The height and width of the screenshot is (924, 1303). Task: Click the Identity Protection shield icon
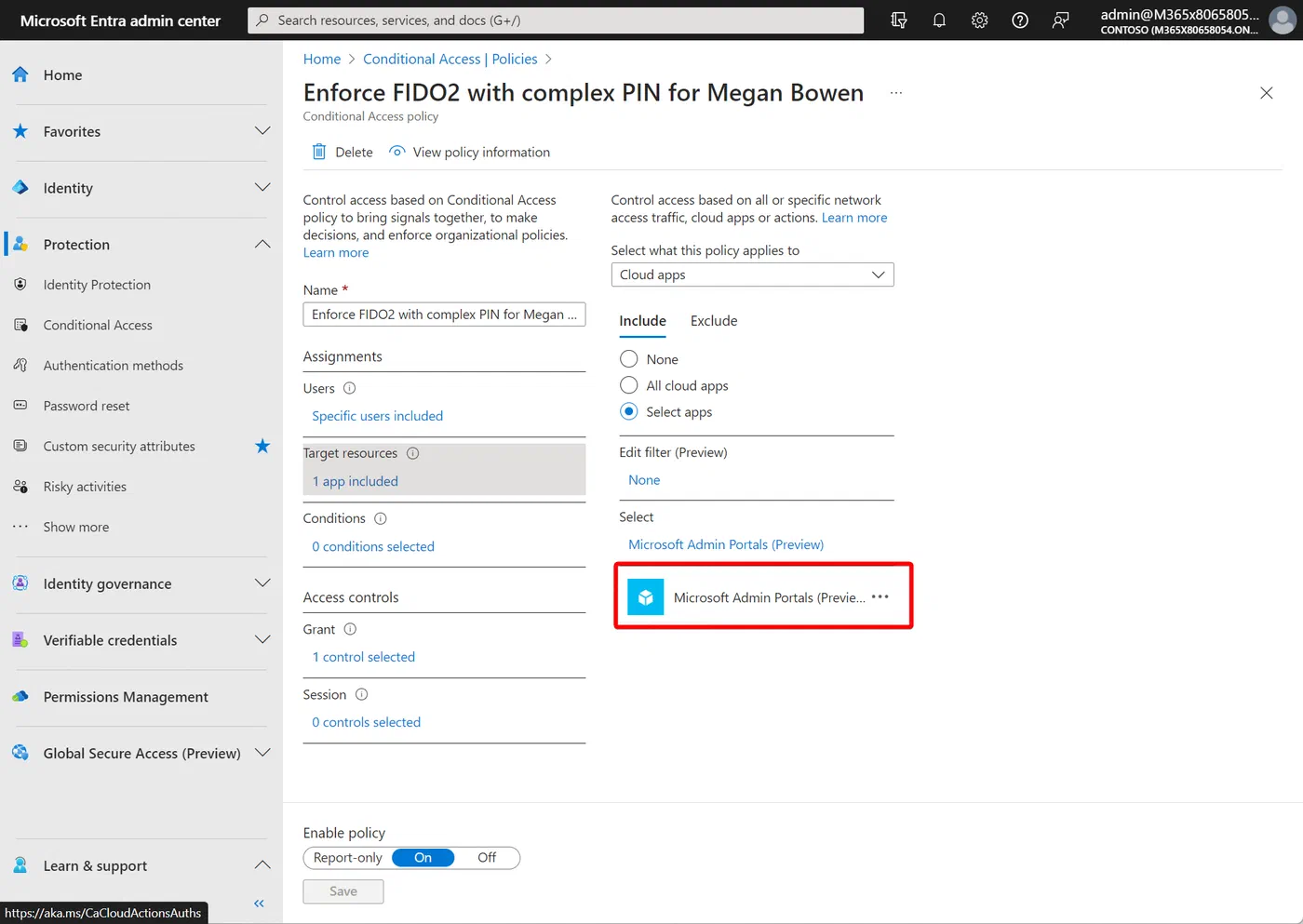coord(20,285)
